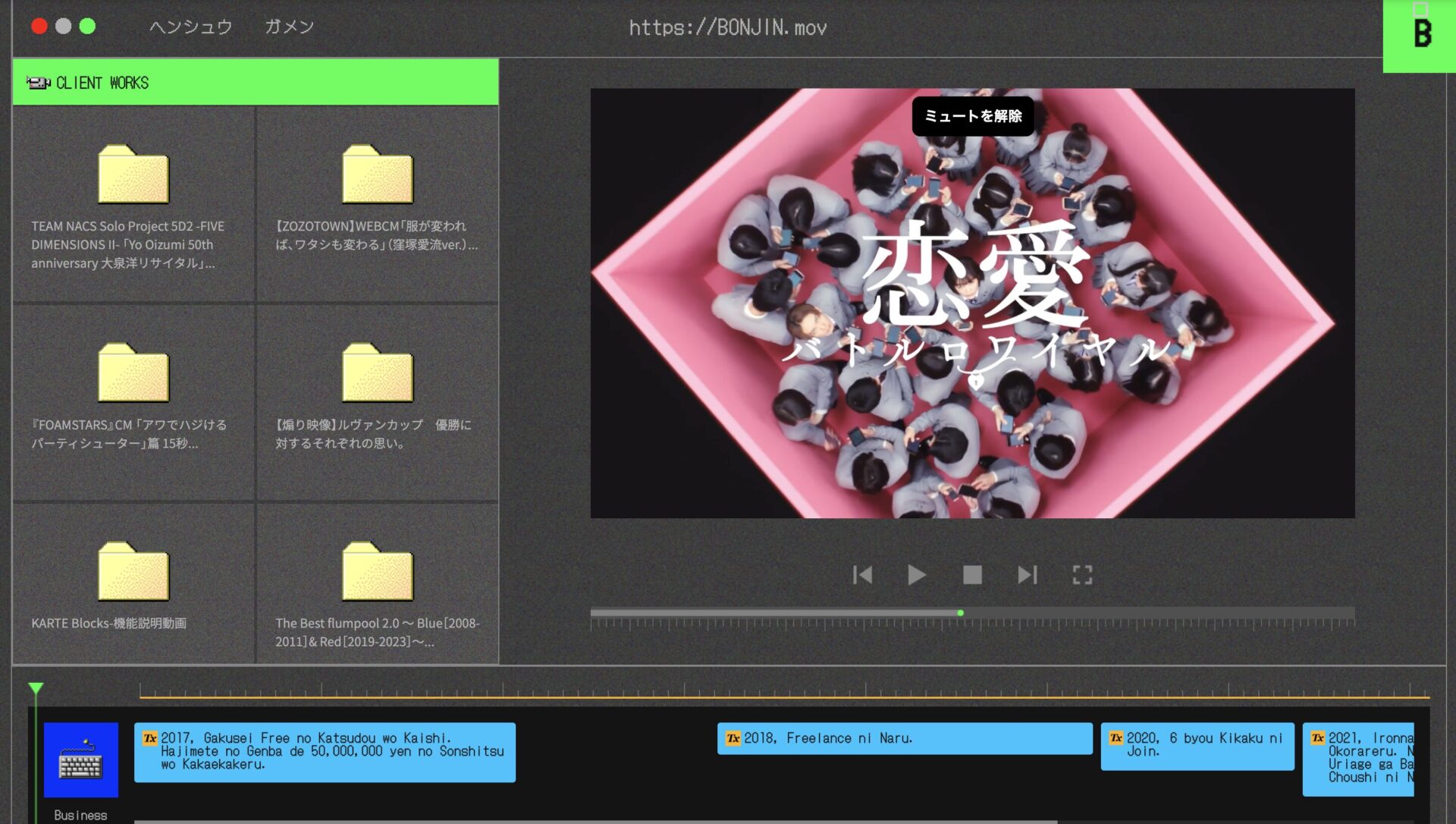Viewport: 1456px width, 824px height.
Task: Click the KARTE Blocks-機能説明動画 label
Action: [108, 623]
